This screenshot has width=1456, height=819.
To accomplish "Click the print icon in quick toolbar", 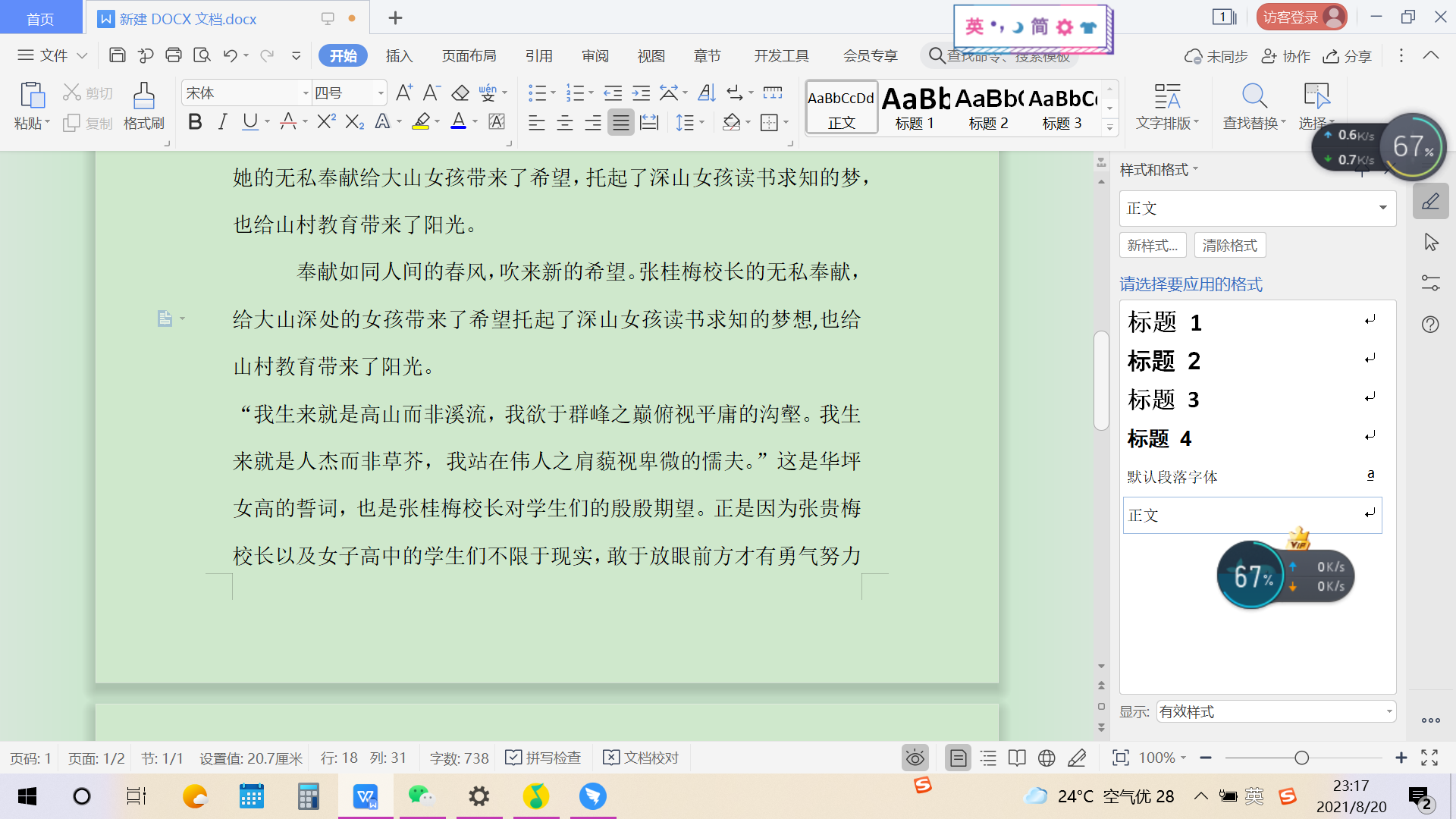I will [x=174, y=55].
